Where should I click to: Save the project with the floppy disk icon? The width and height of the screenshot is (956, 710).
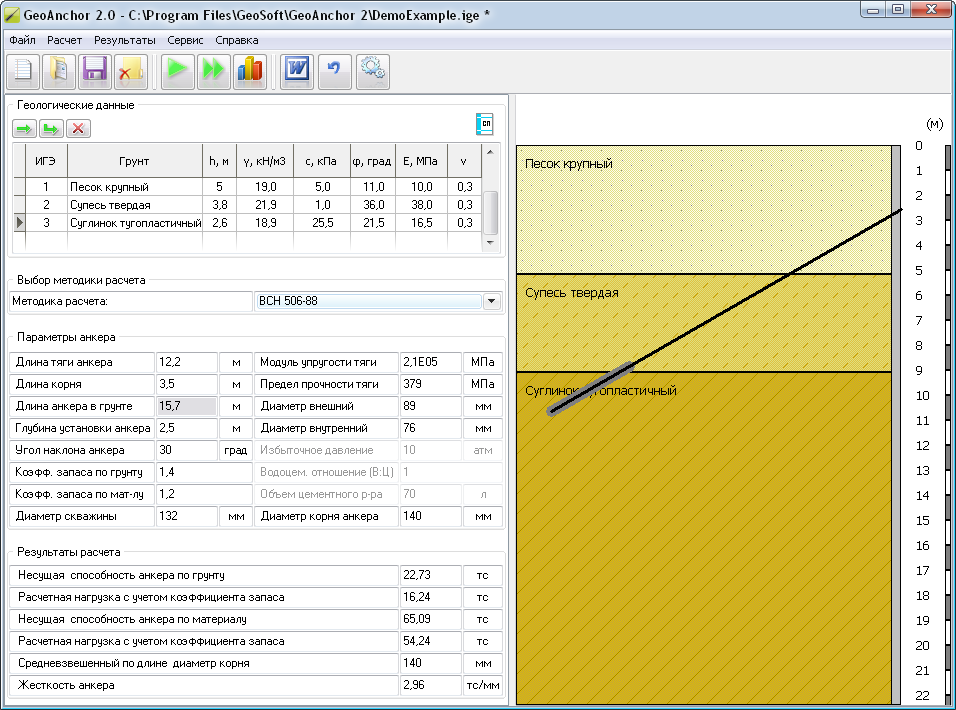pyautogui.click(x=95, y=71)
